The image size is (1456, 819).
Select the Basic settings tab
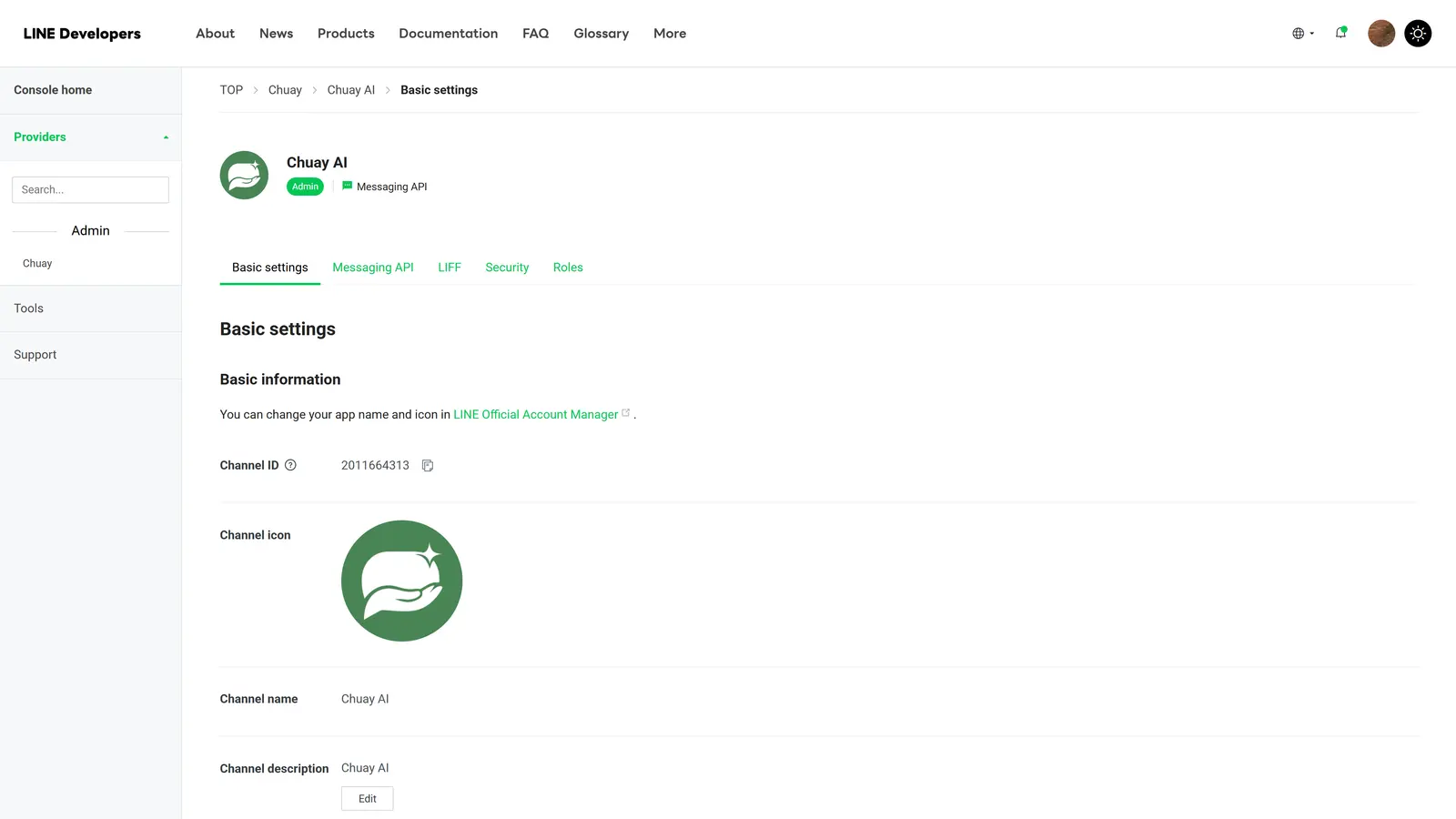click(x=269, y=268)
